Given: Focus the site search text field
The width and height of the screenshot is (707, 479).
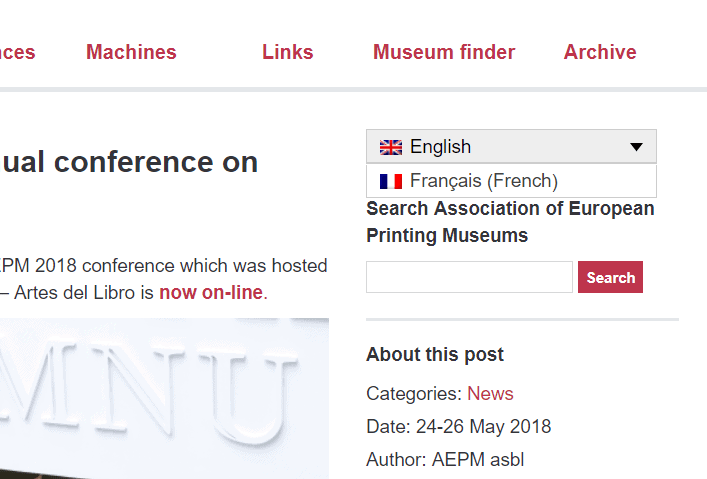Looking at the screenshot, I should [469, 277].
